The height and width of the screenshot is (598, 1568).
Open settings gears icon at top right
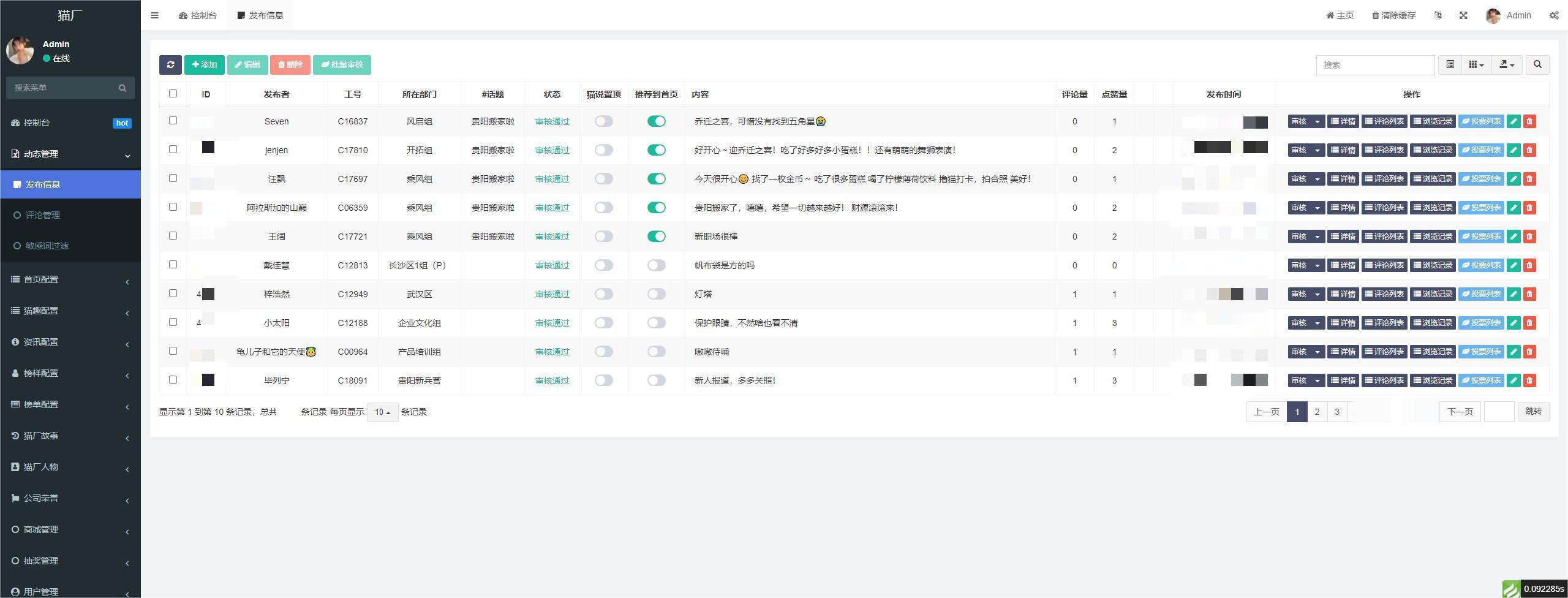(x=1554, y=15)
